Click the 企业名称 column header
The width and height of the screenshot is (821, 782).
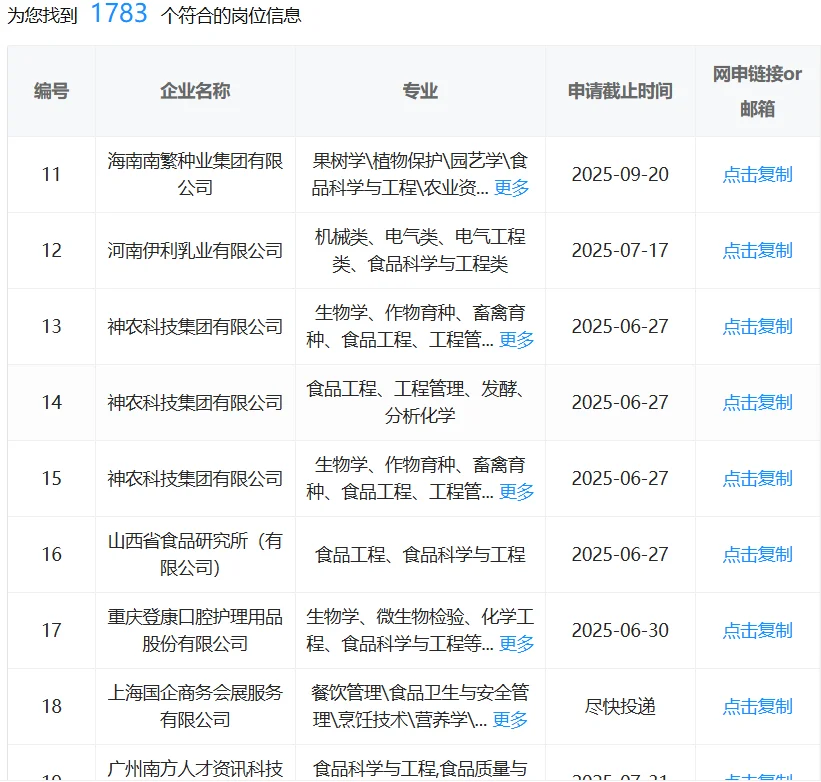(x=195, y=91)
